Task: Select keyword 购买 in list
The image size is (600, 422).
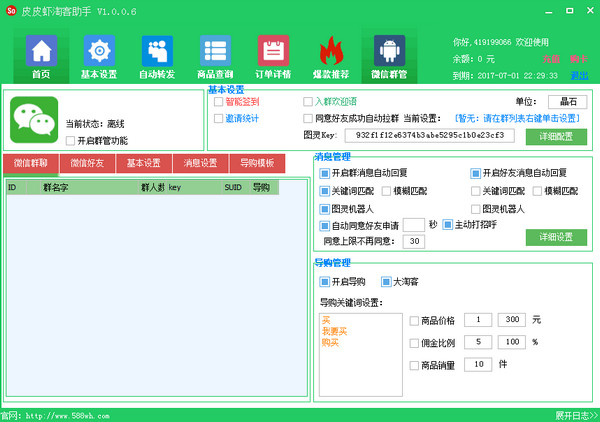Action: [x=330, y=342]
